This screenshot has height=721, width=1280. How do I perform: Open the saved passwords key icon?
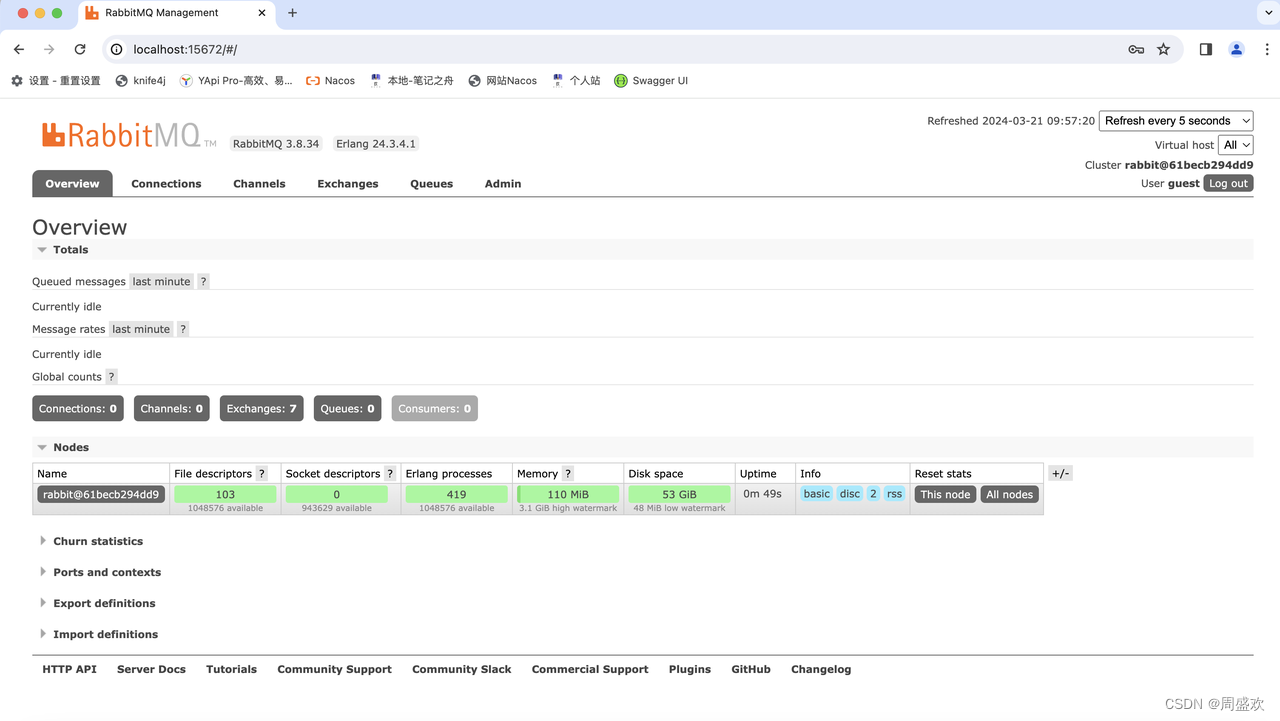1136,49
